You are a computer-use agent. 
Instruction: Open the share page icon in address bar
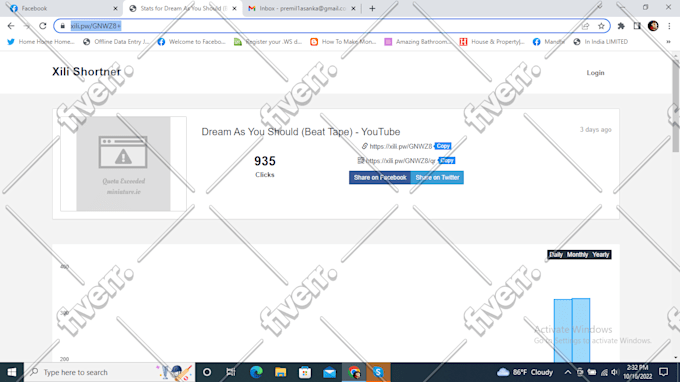(x=585, y=26)
